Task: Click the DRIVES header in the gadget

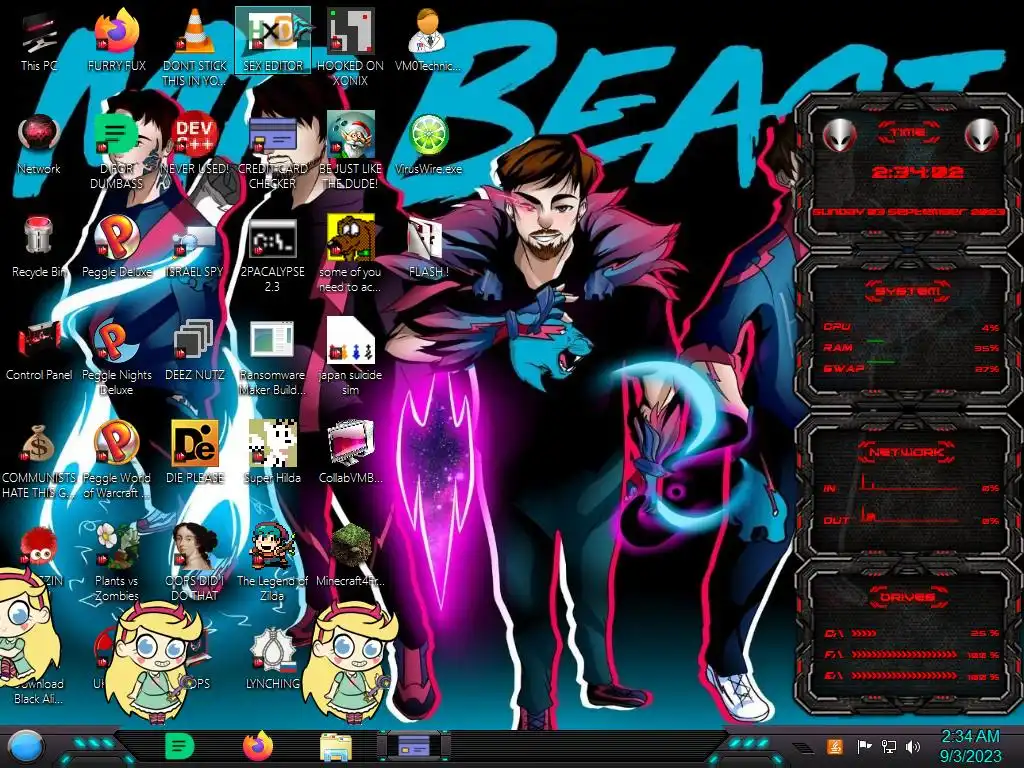Action: coord(907,597)
